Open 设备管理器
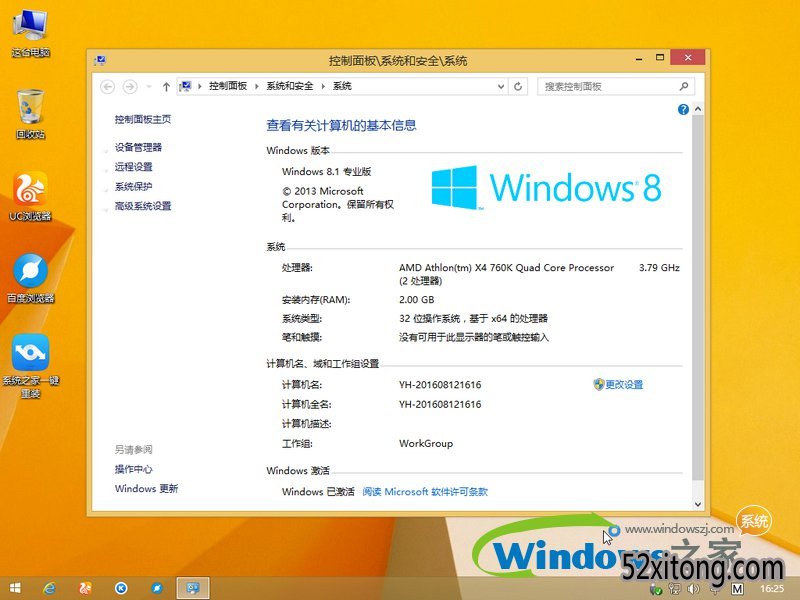This screenshot has height=600, width=800. [x=138, y=147]
